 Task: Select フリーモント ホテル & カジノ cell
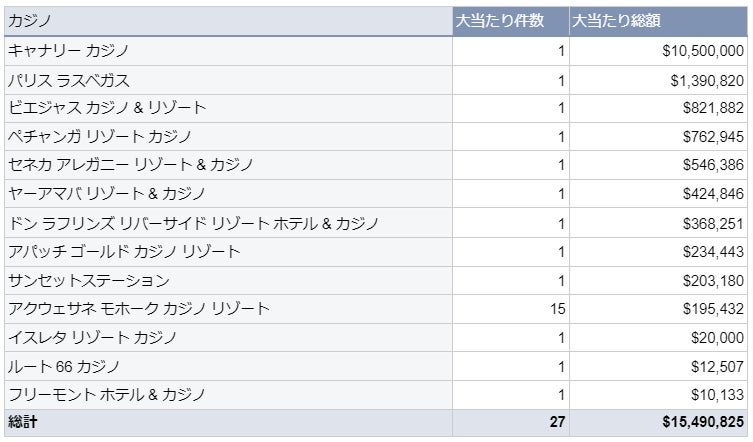[x=228, y=395]
